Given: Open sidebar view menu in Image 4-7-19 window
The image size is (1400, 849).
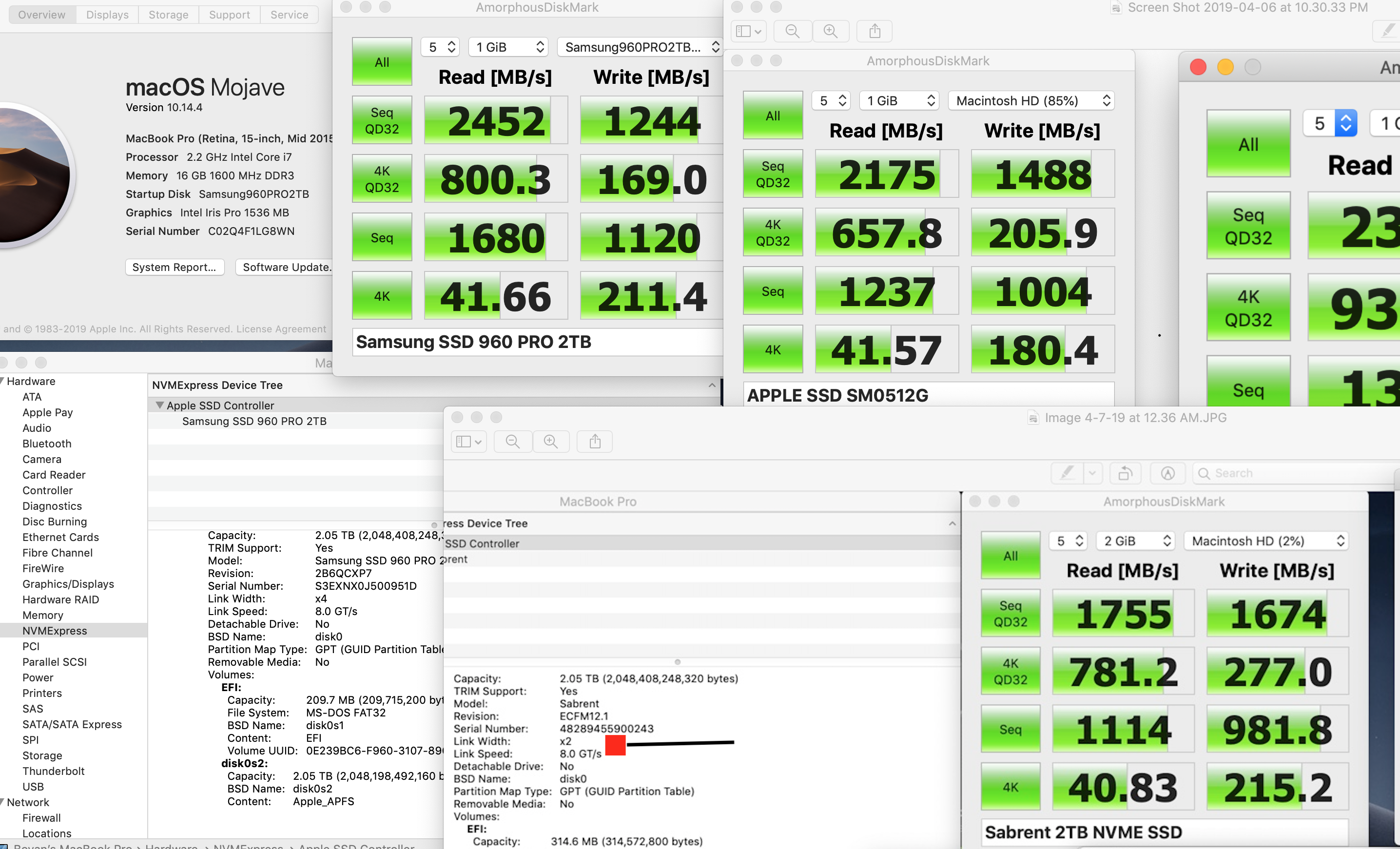Looking at the screenshot, I should 469,441.
